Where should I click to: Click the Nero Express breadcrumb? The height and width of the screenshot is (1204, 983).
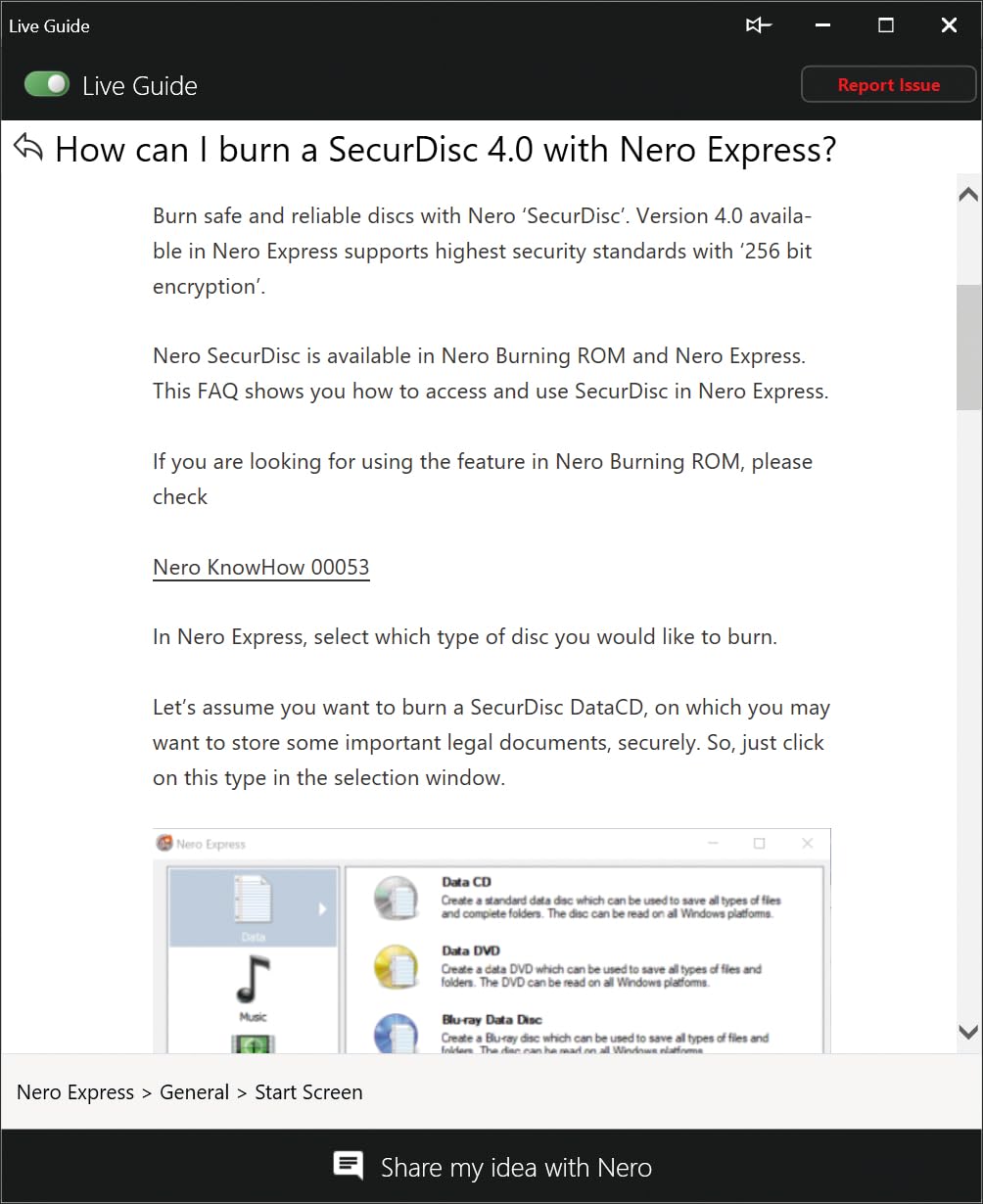point(75,1092)
